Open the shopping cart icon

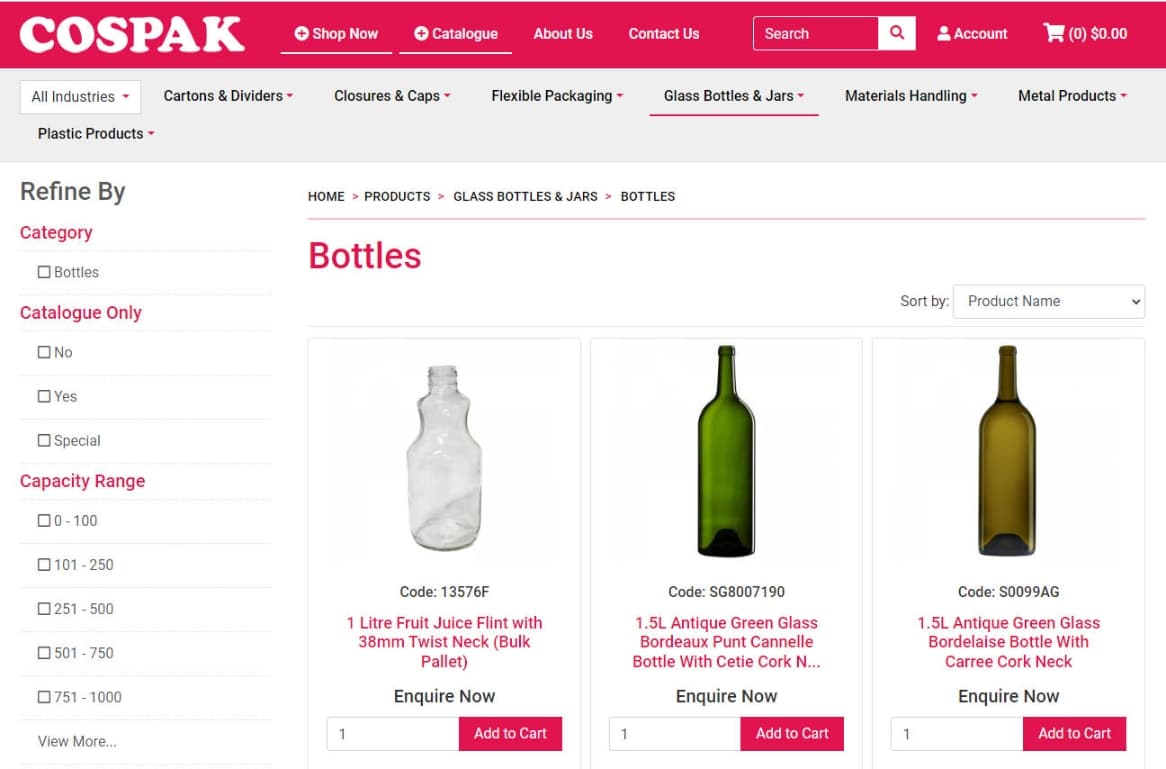tap(1054, 33)
